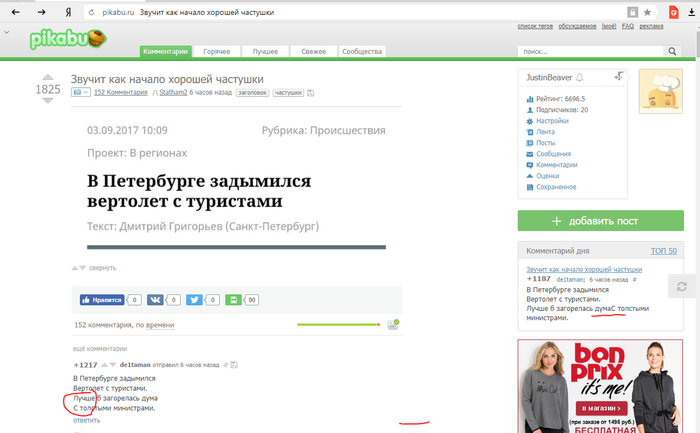700x433 pixels.
Task: Open the 'Сообщества' tab
Action: pos(361,51)
